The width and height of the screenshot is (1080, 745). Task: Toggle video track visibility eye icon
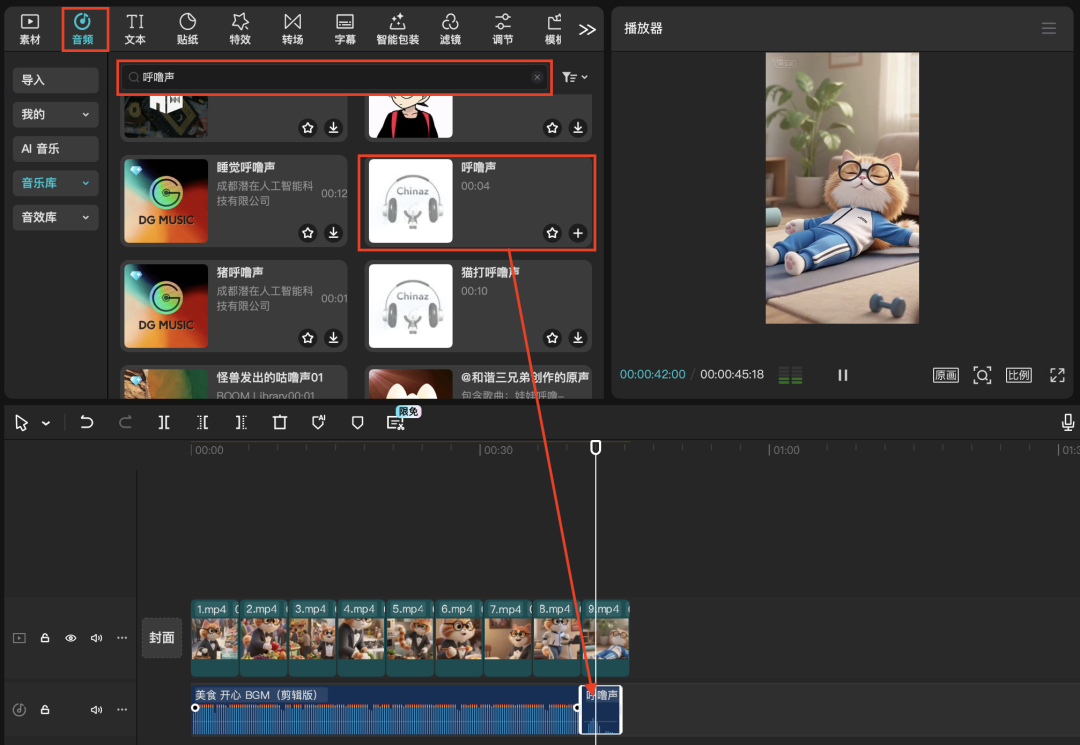[71, 638]
